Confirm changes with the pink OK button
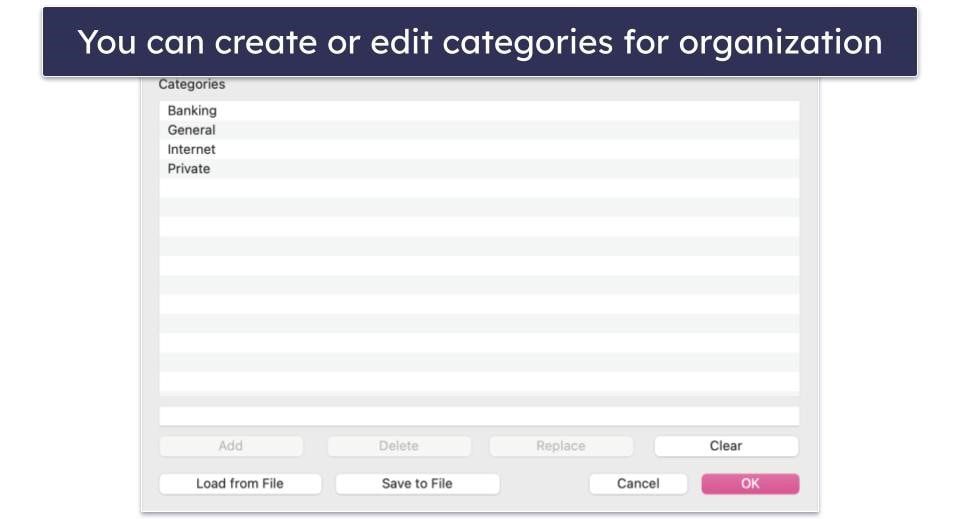This screenshot has width=960, height=519. pos(750,484)
